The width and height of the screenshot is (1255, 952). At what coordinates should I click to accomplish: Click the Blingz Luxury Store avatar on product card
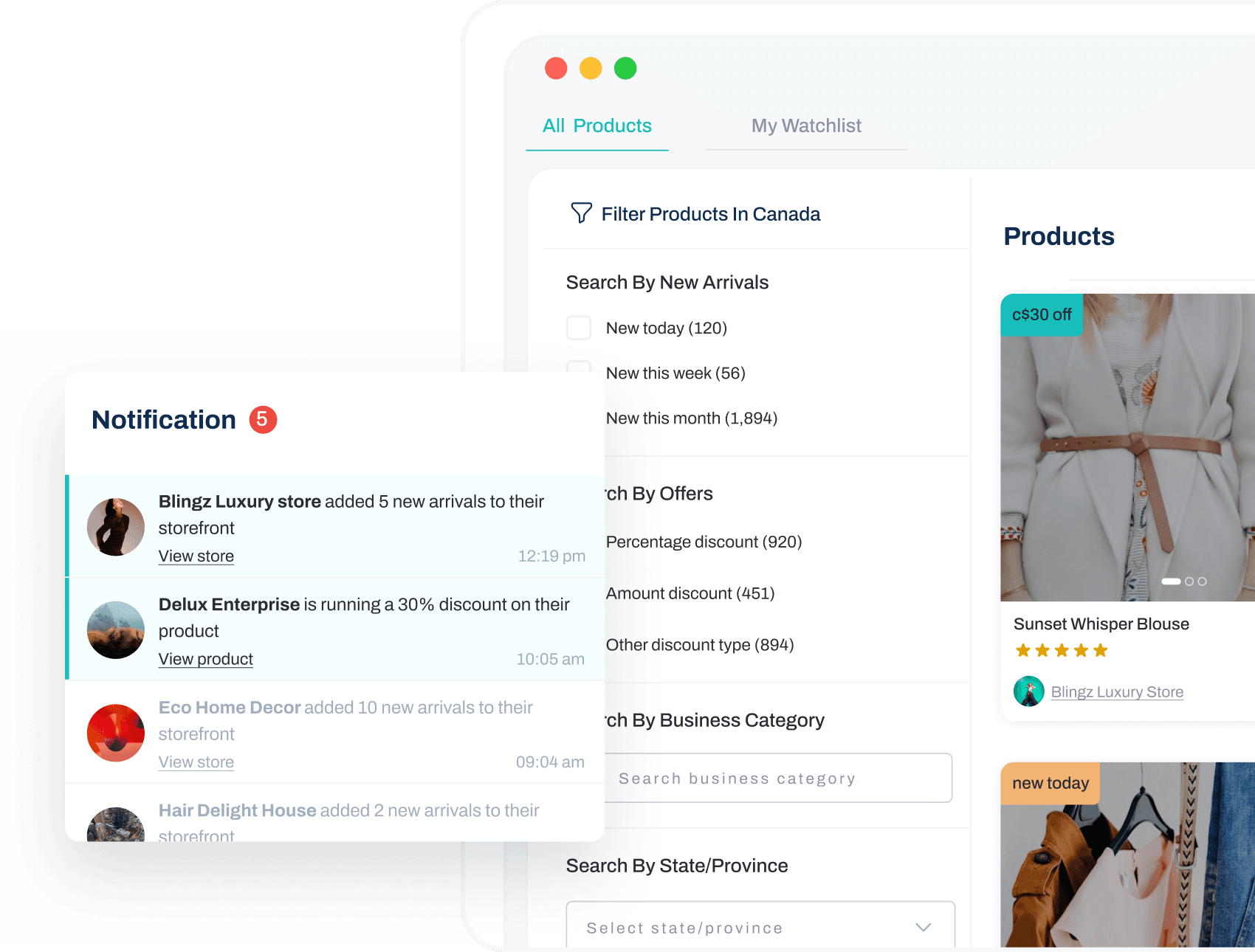1029,691
